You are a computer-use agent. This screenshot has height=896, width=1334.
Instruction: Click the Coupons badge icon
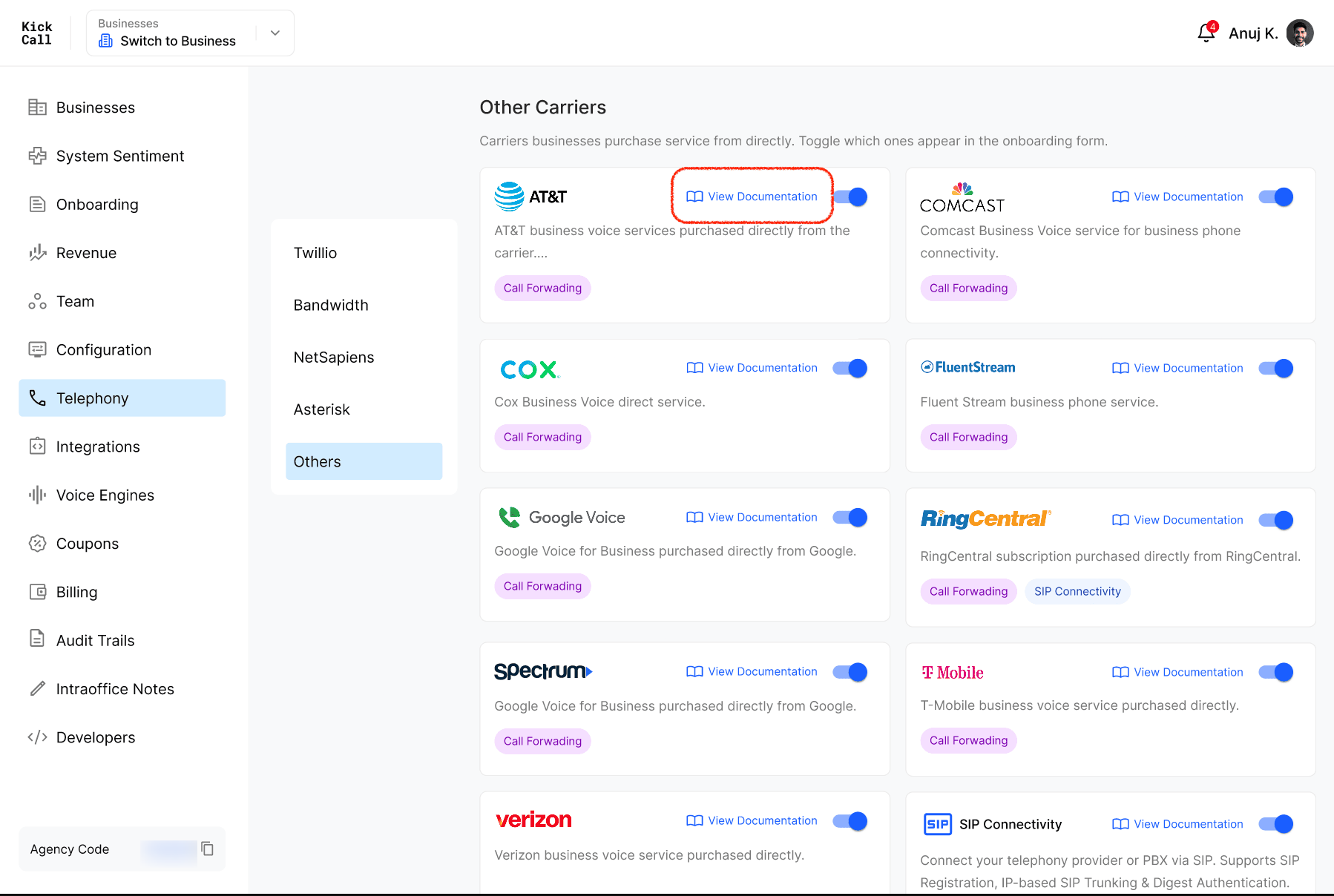pyautogui.click(x=37, y=544)
